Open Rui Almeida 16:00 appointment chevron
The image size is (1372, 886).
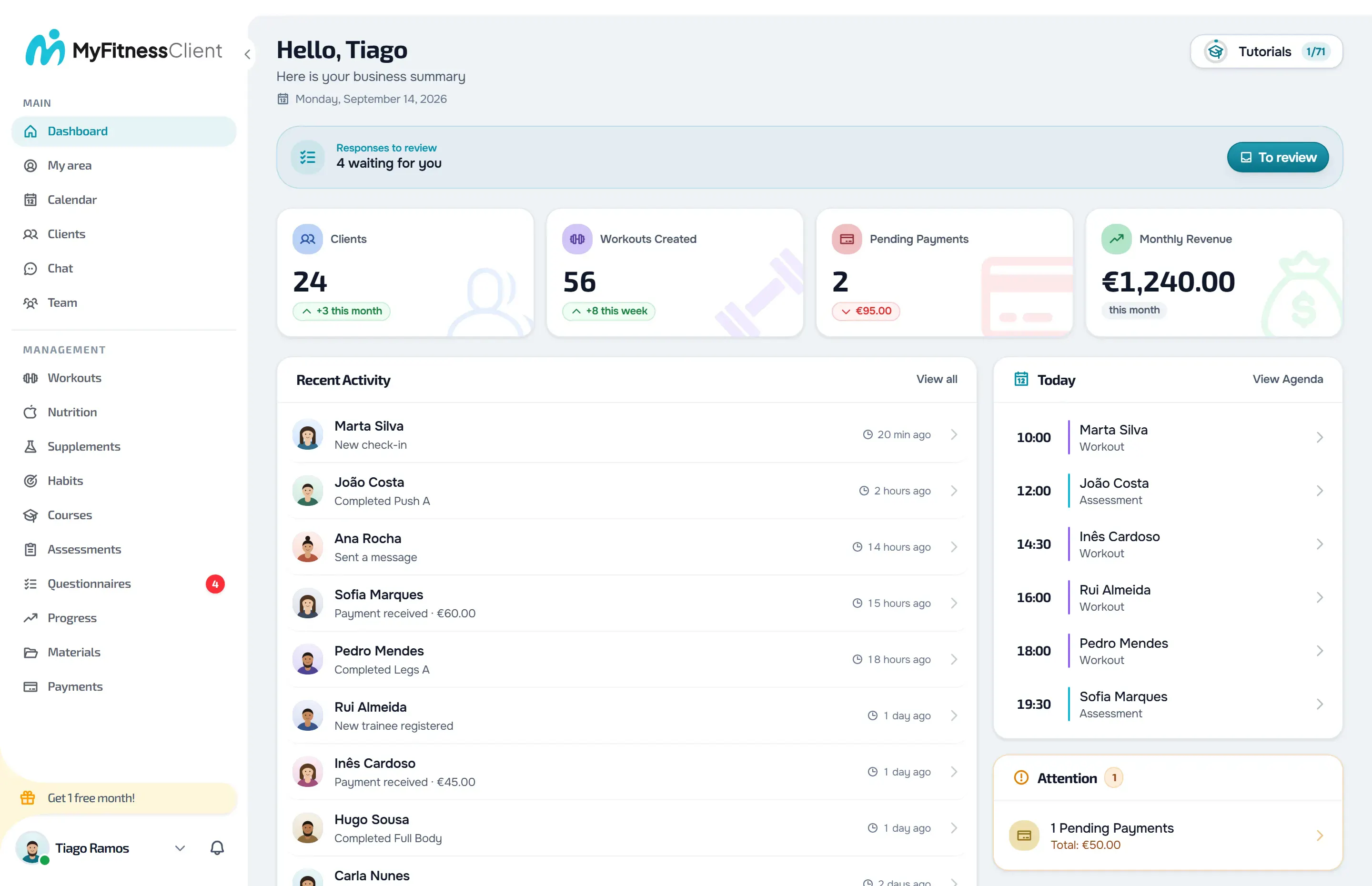click(1320, 597)
